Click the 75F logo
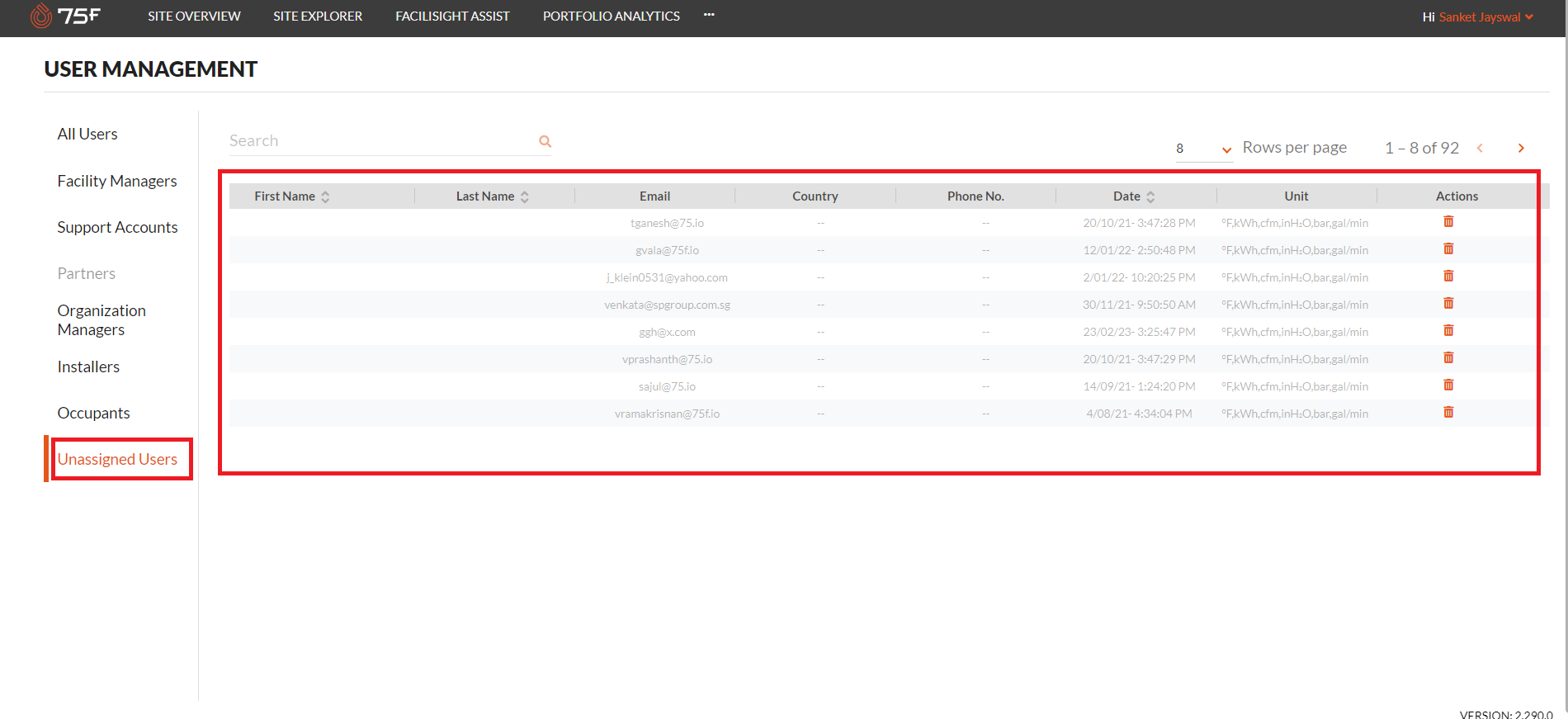The width and height of the screenshot is (1568, 719). 65,16
